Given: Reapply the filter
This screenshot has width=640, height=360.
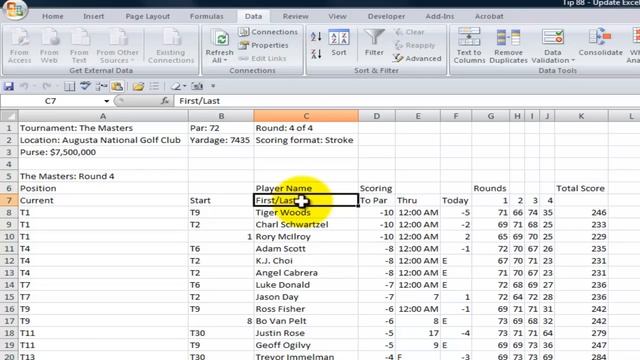Looking at the screenshot, I should coord(415,45).
